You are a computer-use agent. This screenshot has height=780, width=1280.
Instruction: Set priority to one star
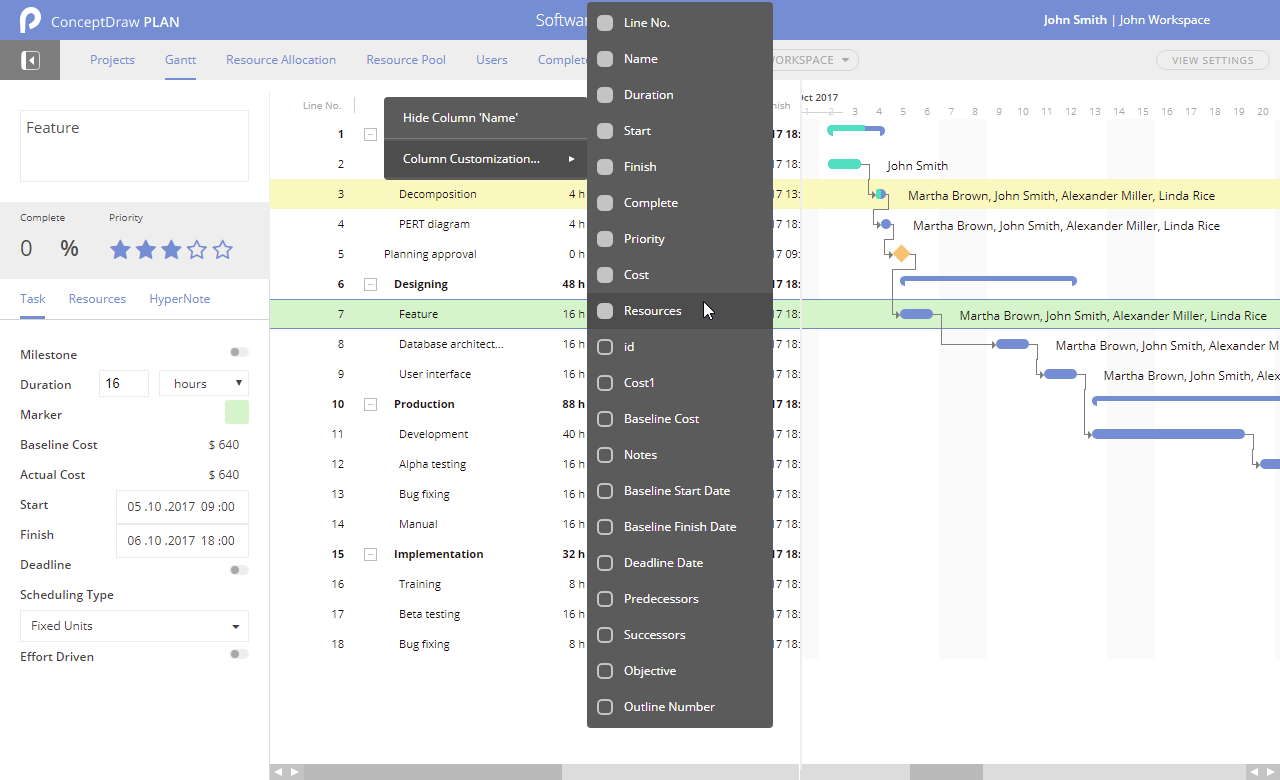(x=120, y=249)
